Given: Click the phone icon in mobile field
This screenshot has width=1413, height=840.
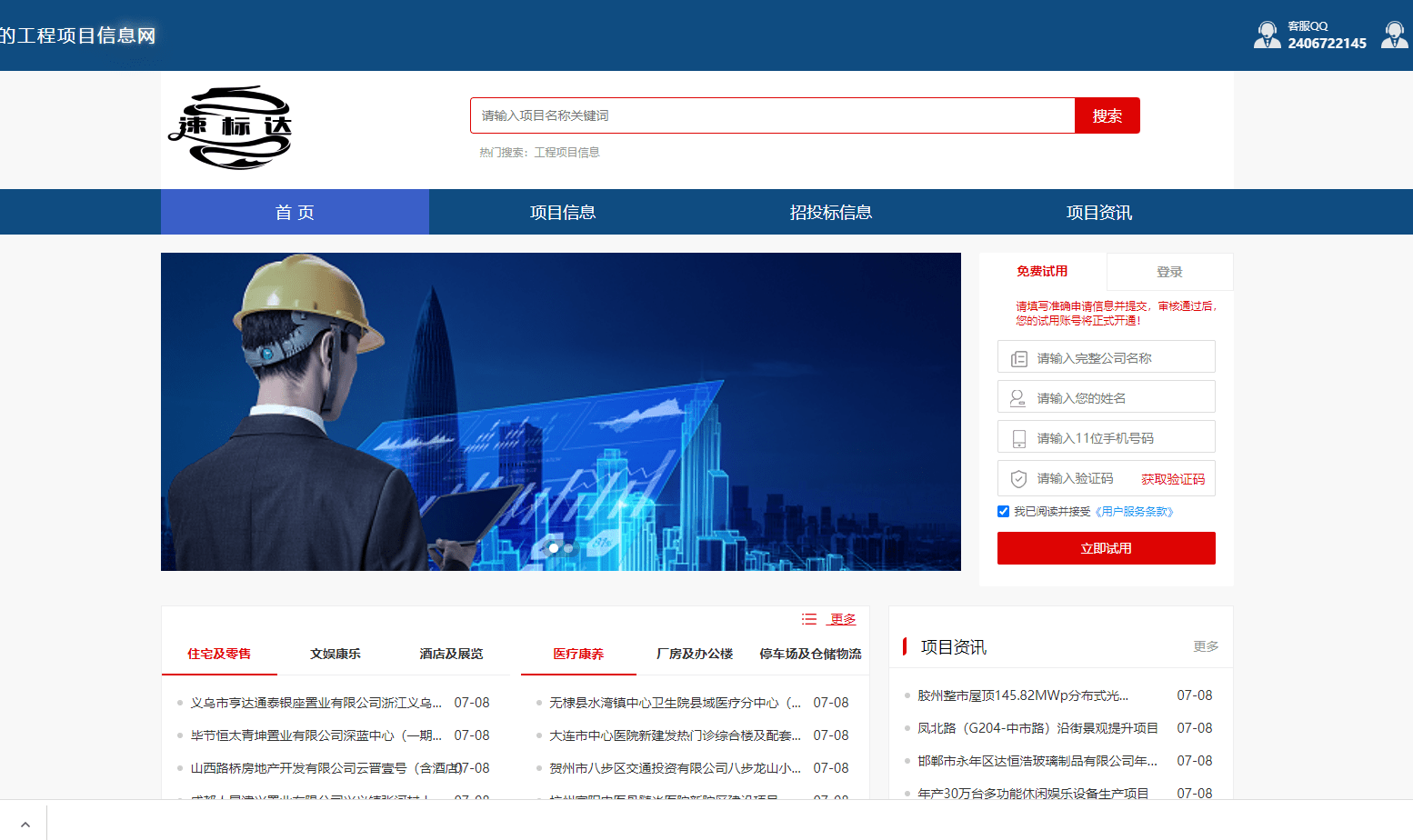Looking at the screenshot, I should [1018, 438].
